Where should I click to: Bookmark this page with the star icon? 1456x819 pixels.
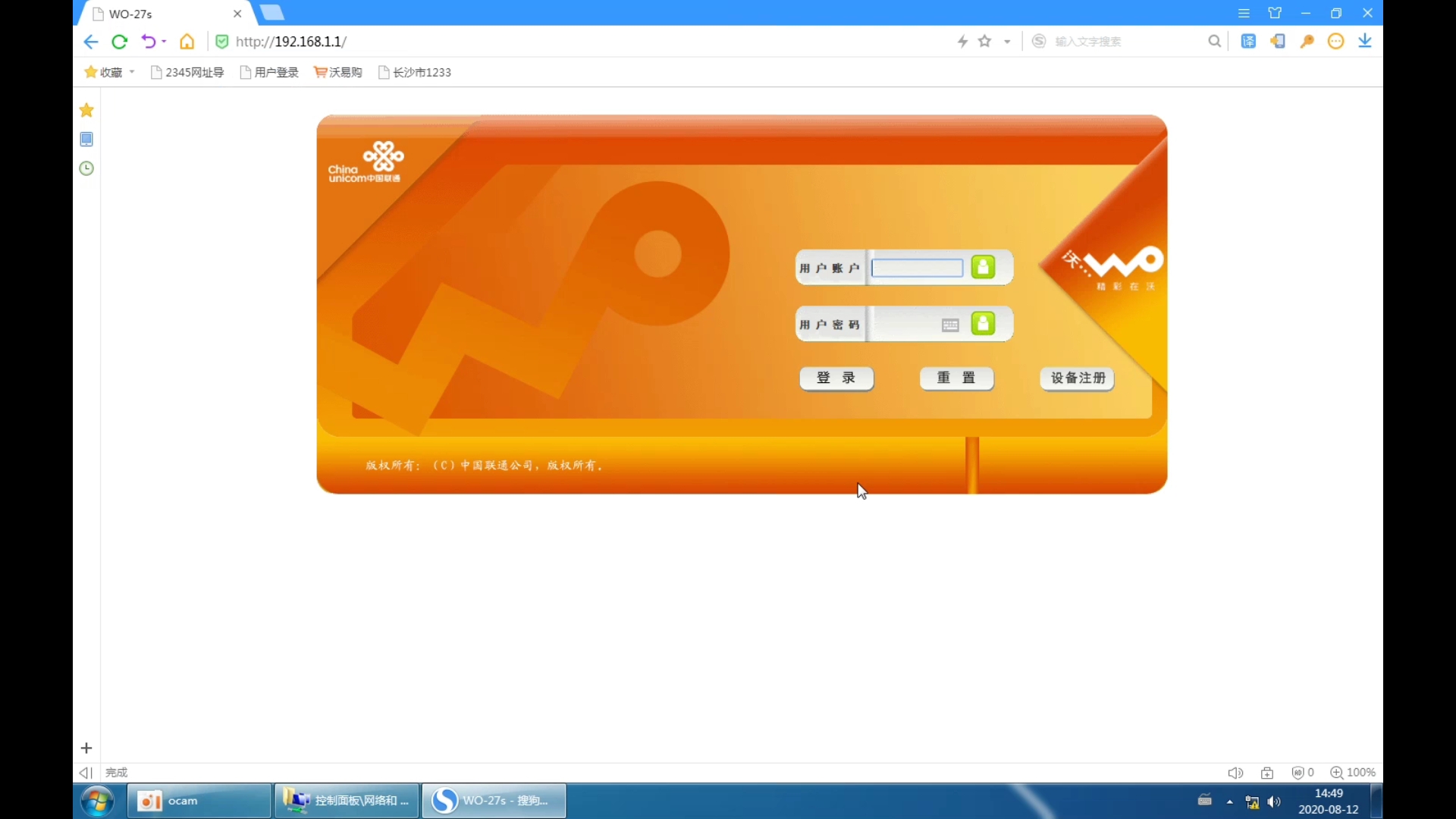pos(985,41)
